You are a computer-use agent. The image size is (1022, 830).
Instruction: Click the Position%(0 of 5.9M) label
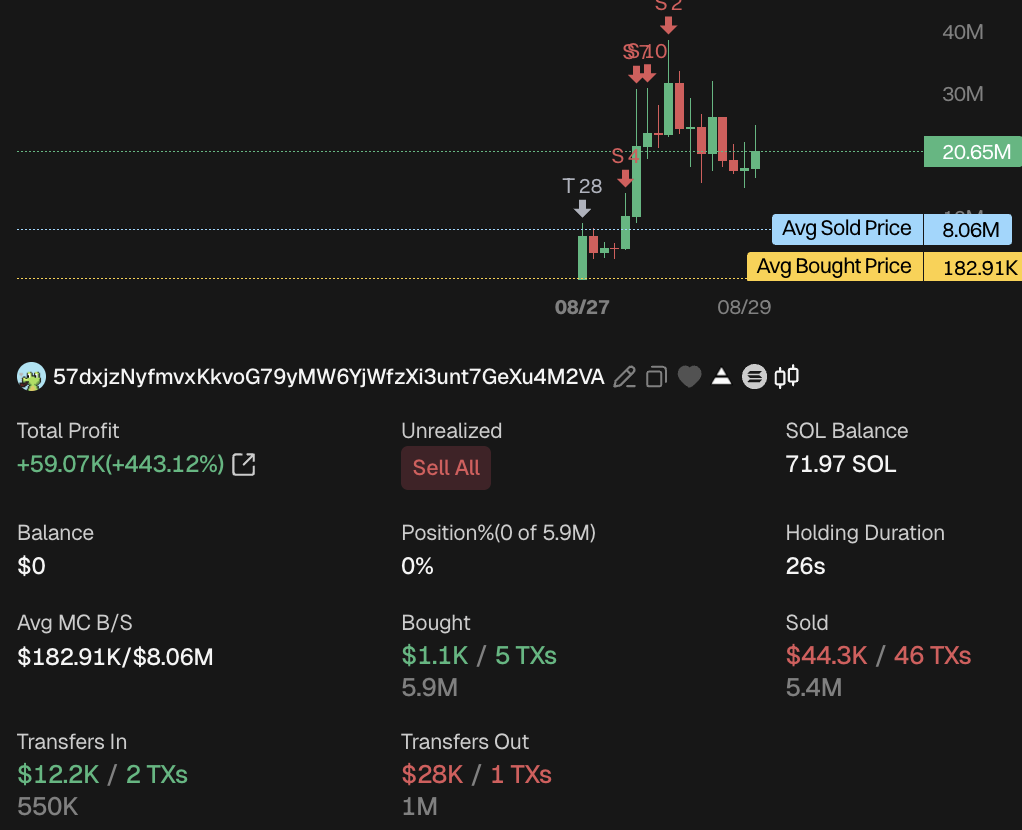499,533
